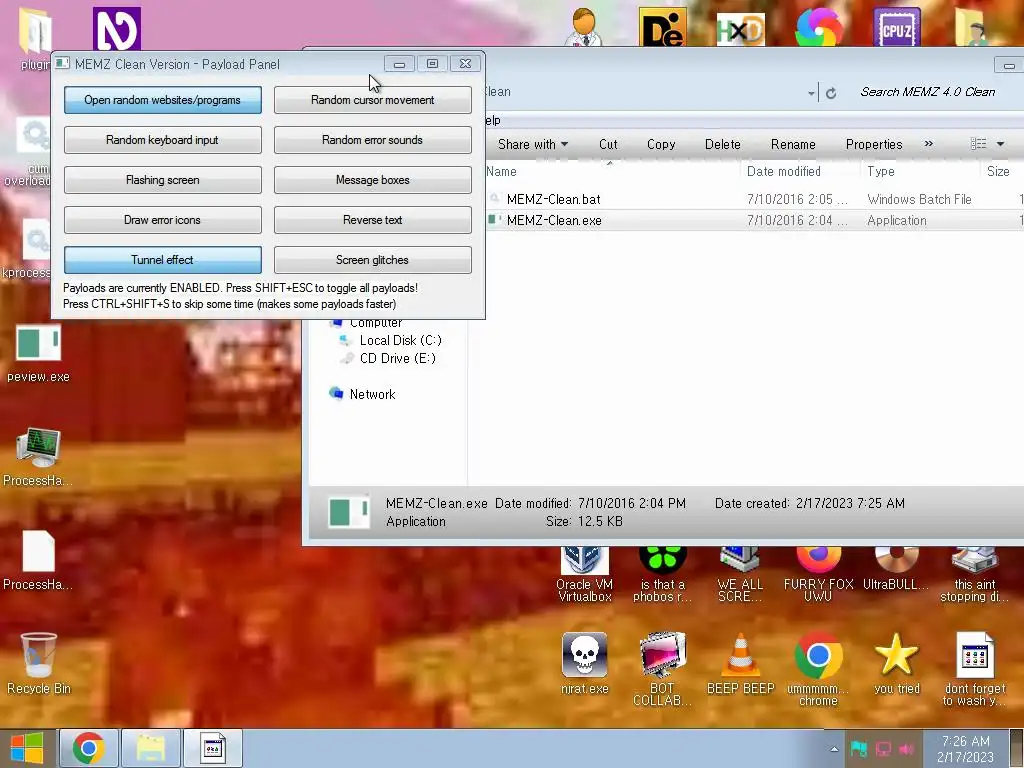
Task: Click the Oracle VM Virtualbox desktop icon
Action: pyautogui.click(x=584, y=575)
